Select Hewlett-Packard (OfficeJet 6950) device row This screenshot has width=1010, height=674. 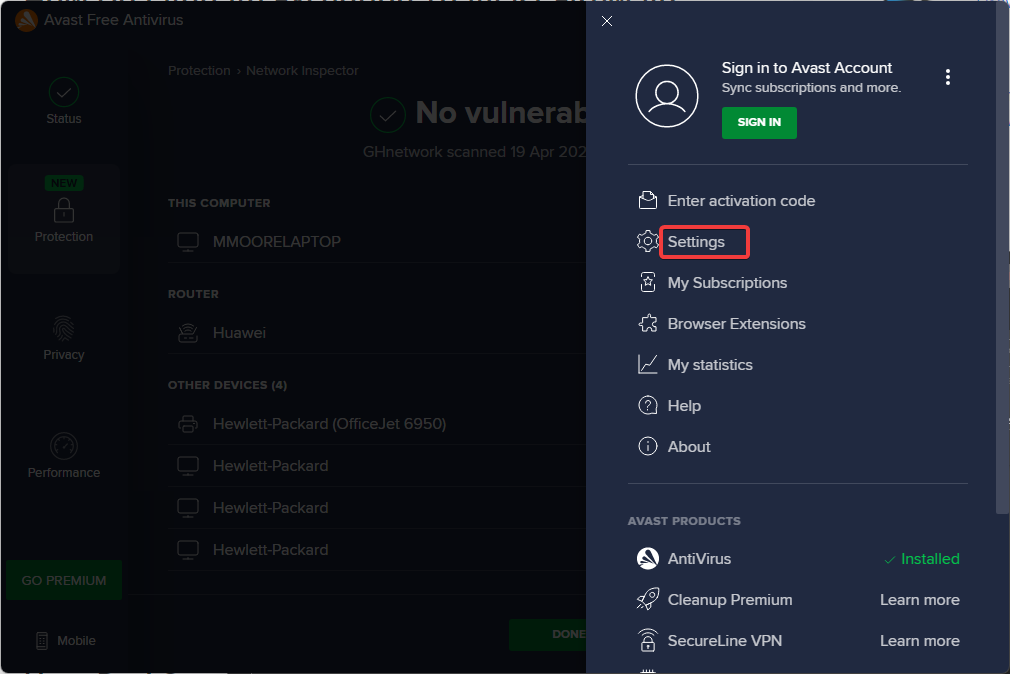click(377, 424)
